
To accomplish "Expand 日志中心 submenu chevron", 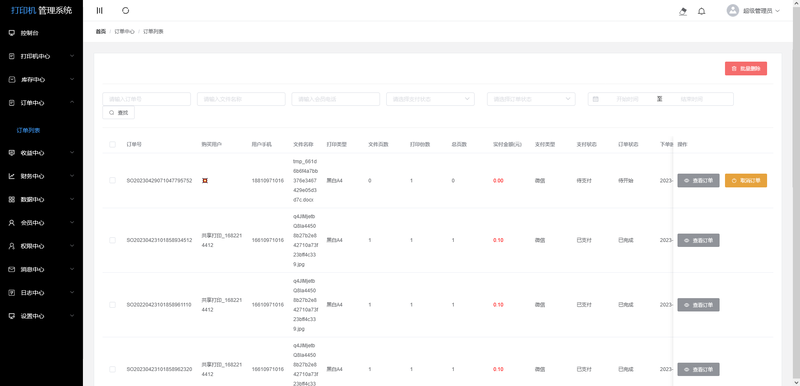I will (72, 293).
